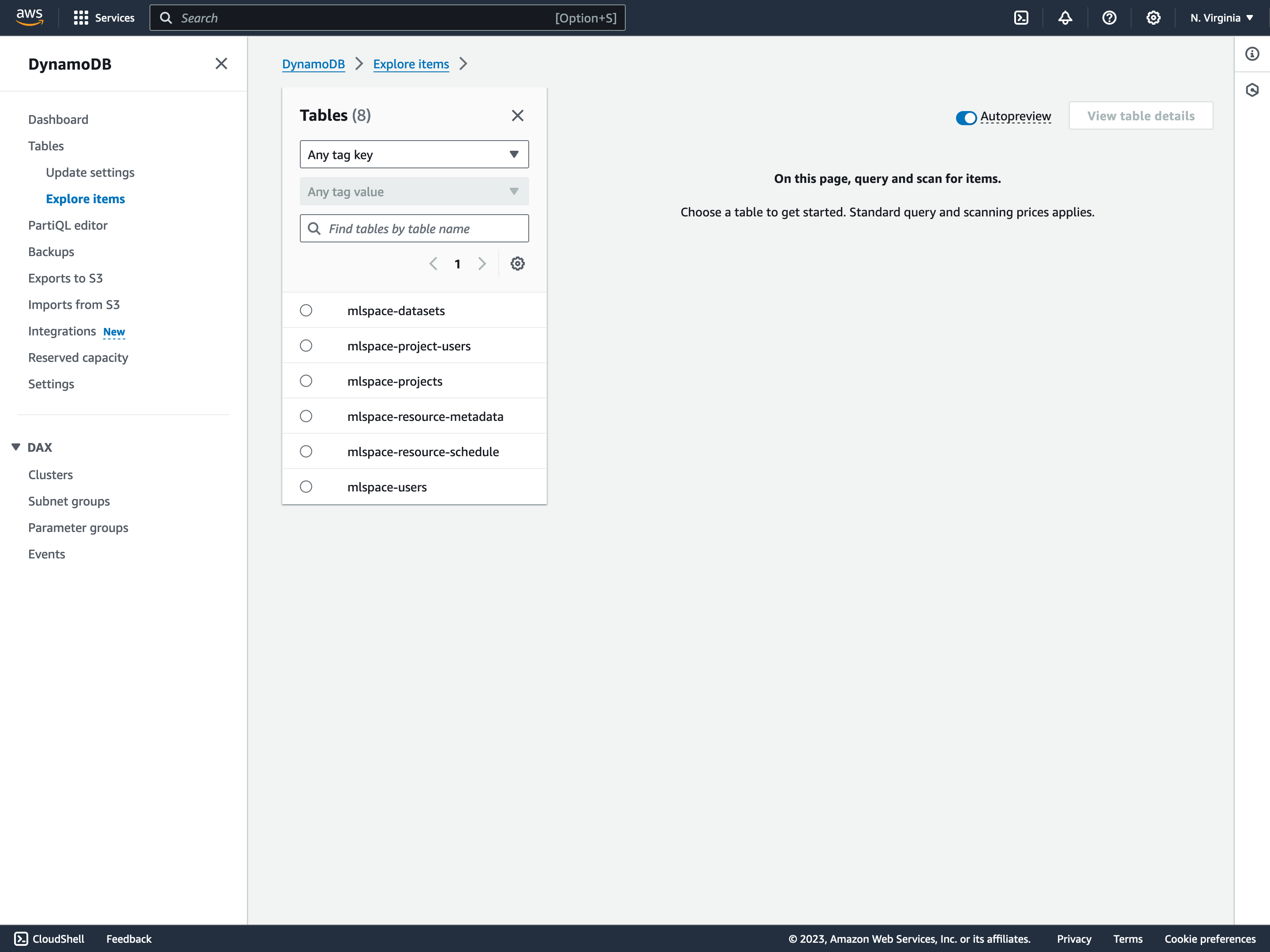Open the notifications bell
Screen dimensions: 1270x952
pos(1065,18)
